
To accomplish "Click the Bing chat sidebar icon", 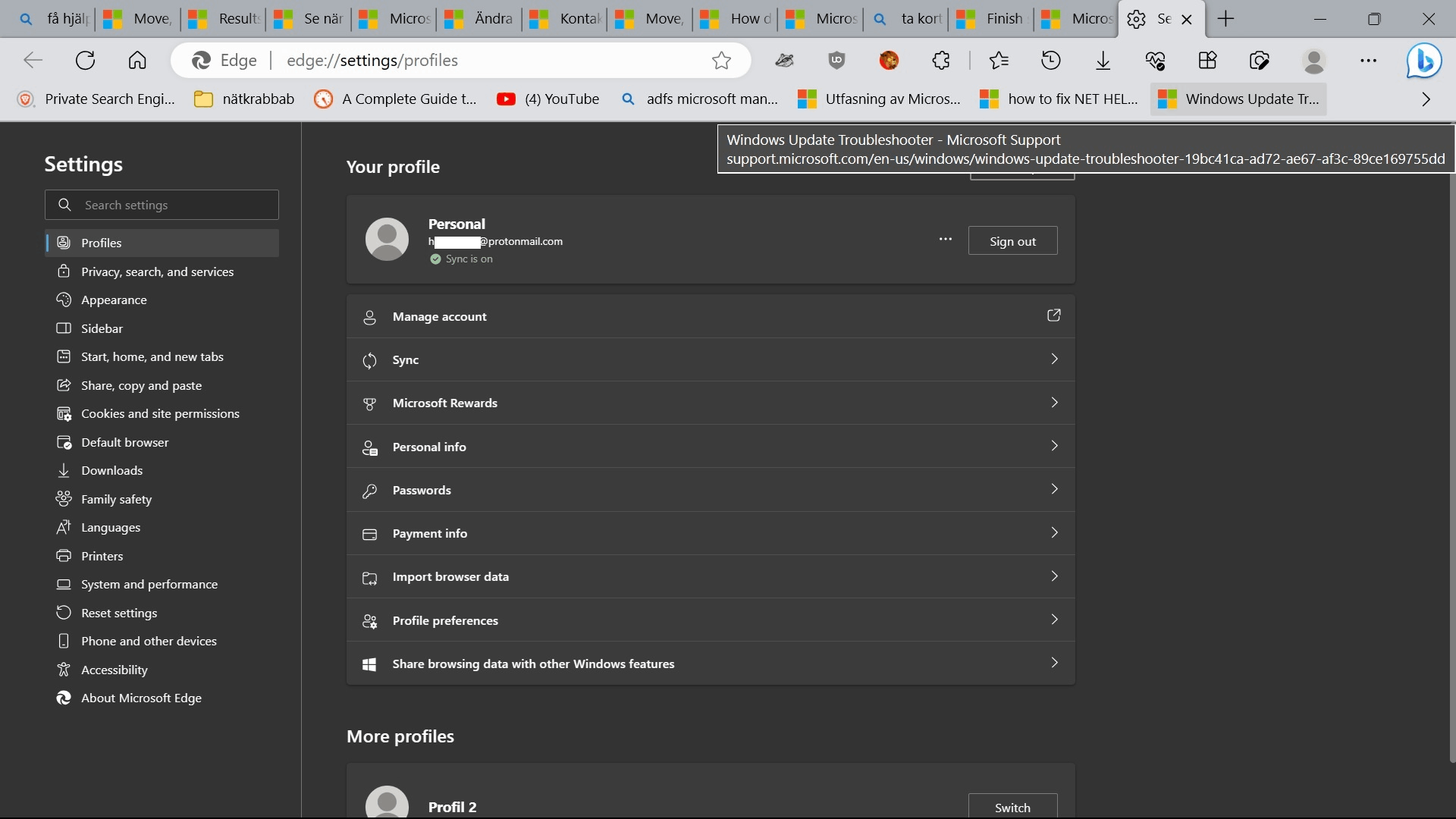I will pyautogui.click(x=1423, y=61).
